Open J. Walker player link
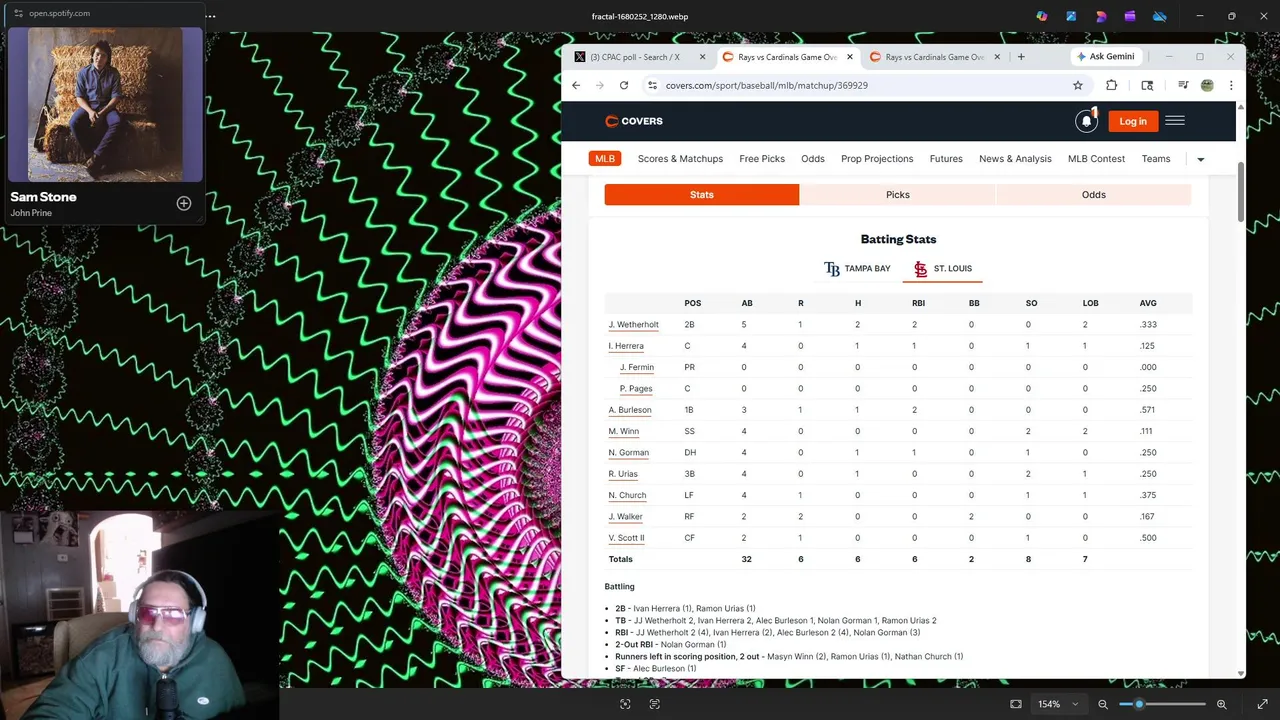This screenshot has width=1280, height=720. click(625, 517)
